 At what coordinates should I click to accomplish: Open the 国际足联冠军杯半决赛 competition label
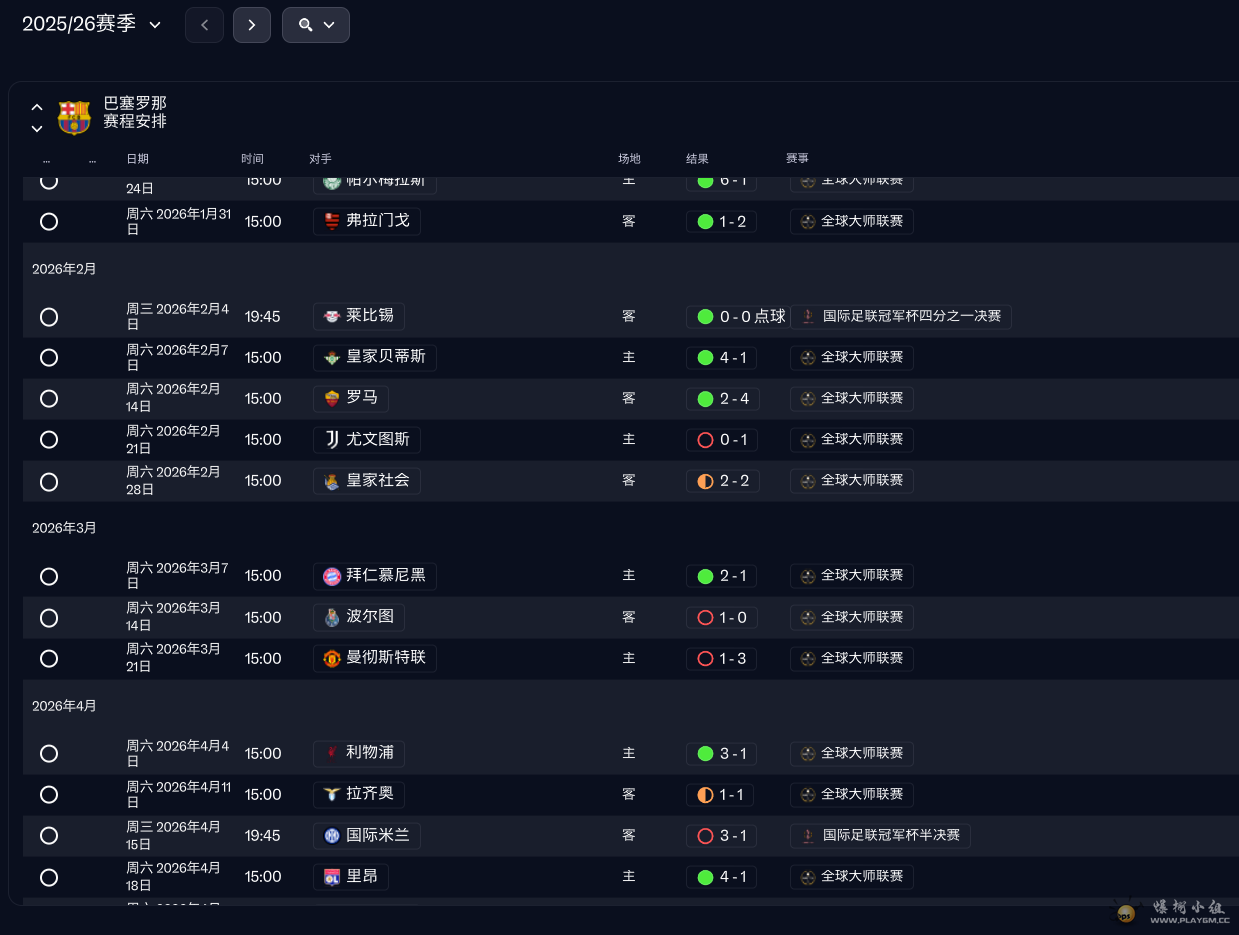(x=880, y=836)
